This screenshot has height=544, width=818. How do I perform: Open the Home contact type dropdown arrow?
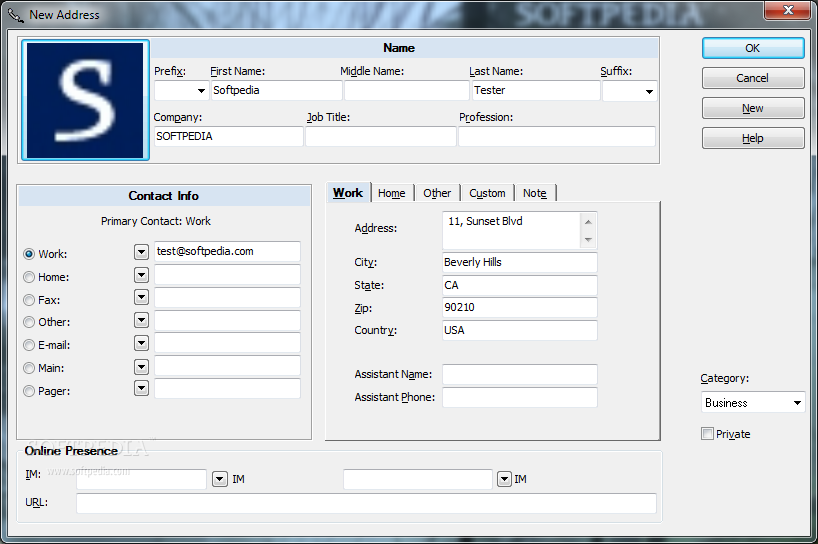point(141,274)
